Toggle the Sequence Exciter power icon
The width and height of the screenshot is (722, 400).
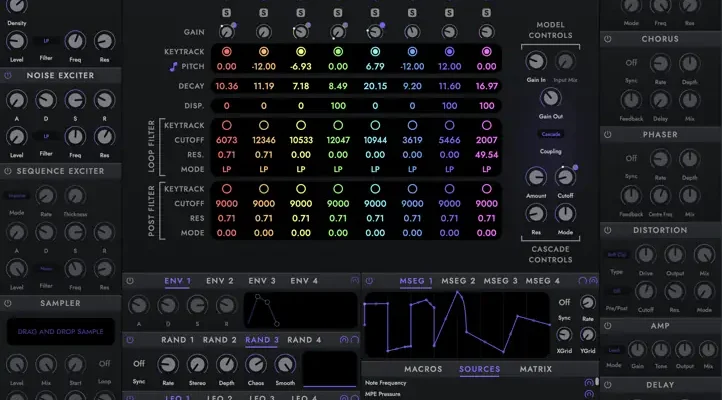tap(7, 171)
